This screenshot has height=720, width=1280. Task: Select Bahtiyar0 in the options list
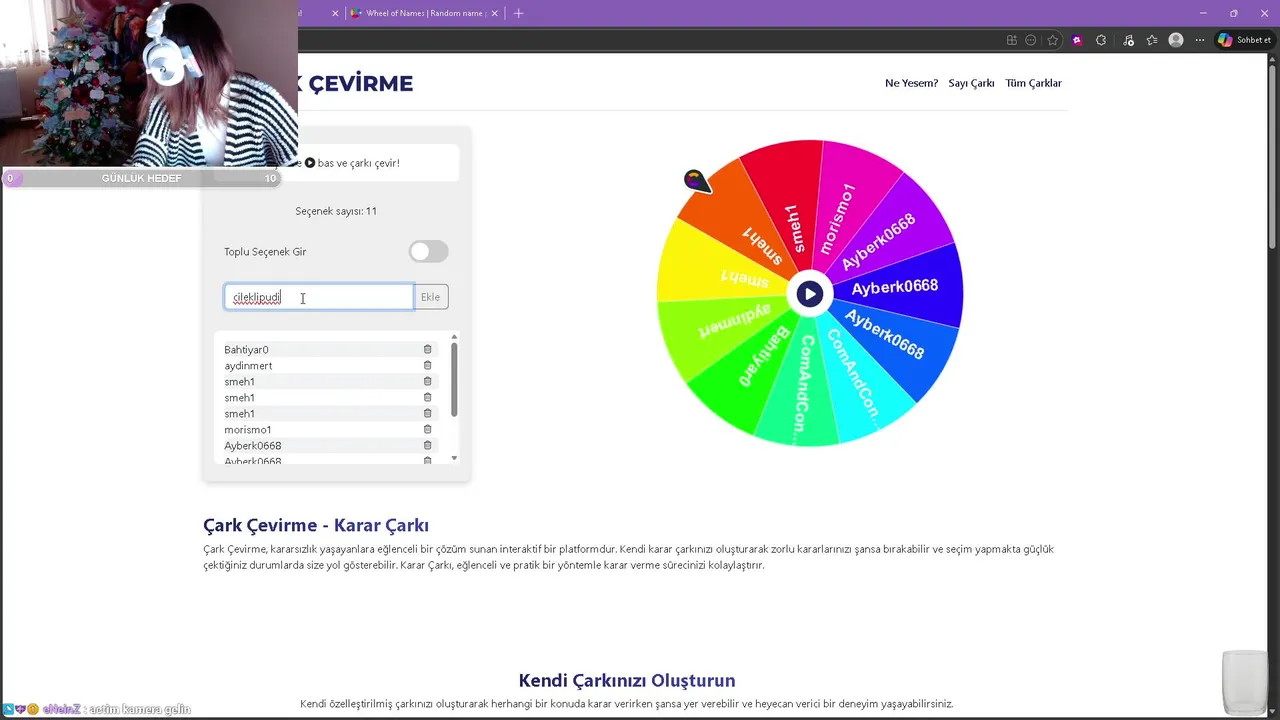coord(246,349)
